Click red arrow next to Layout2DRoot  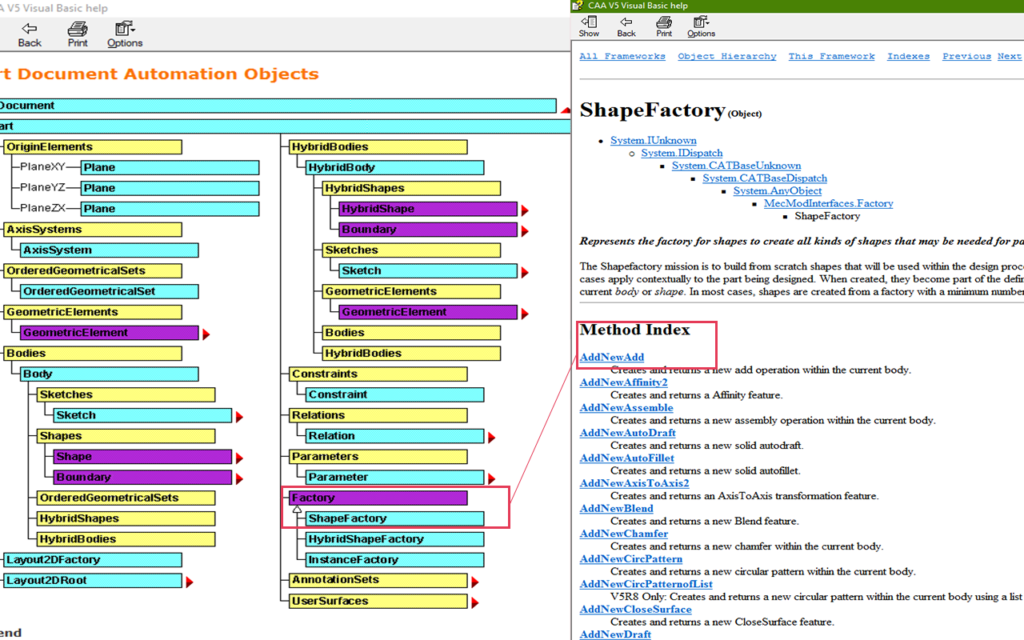coord(189,582)
